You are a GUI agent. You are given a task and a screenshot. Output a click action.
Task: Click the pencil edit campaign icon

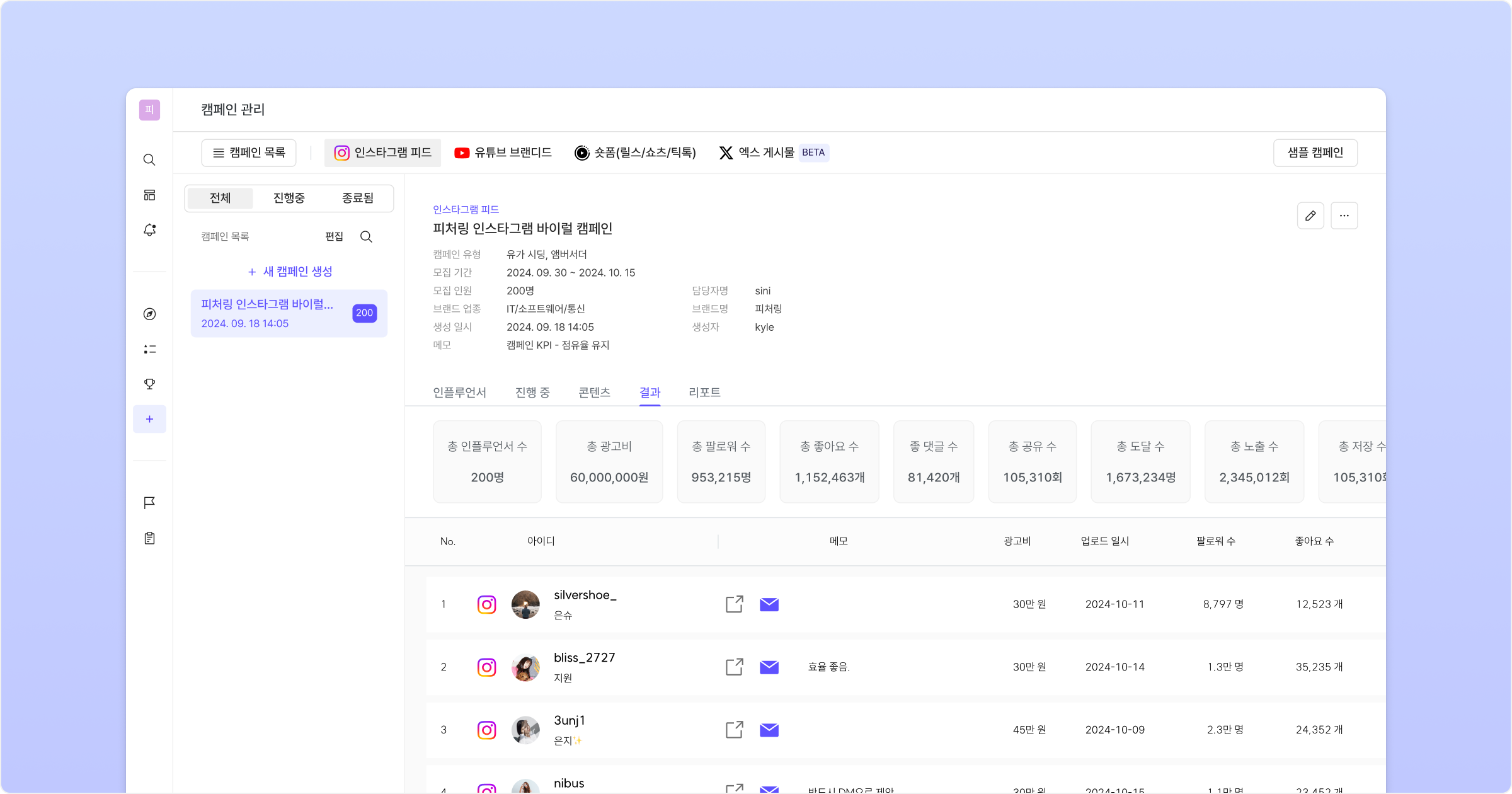1310,216
